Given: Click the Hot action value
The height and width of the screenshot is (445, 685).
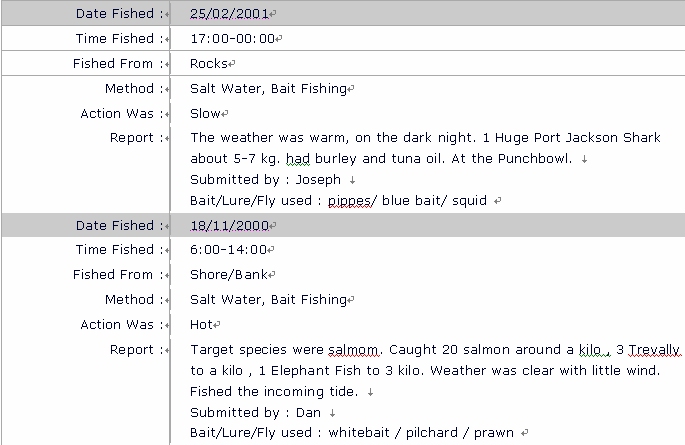Looking at the screenshot, I should tap(201, 325).
